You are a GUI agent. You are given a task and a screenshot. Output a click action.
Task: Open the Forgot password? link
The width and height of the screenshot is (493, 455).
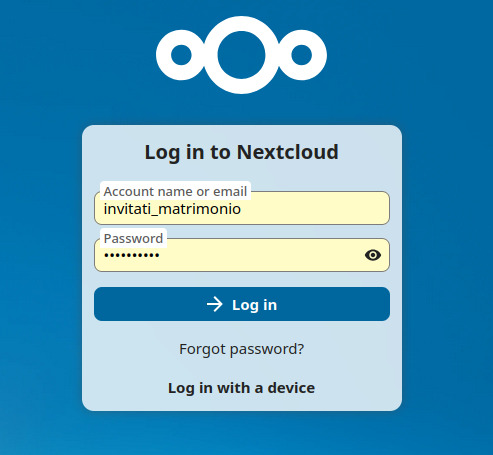(242, 349)
